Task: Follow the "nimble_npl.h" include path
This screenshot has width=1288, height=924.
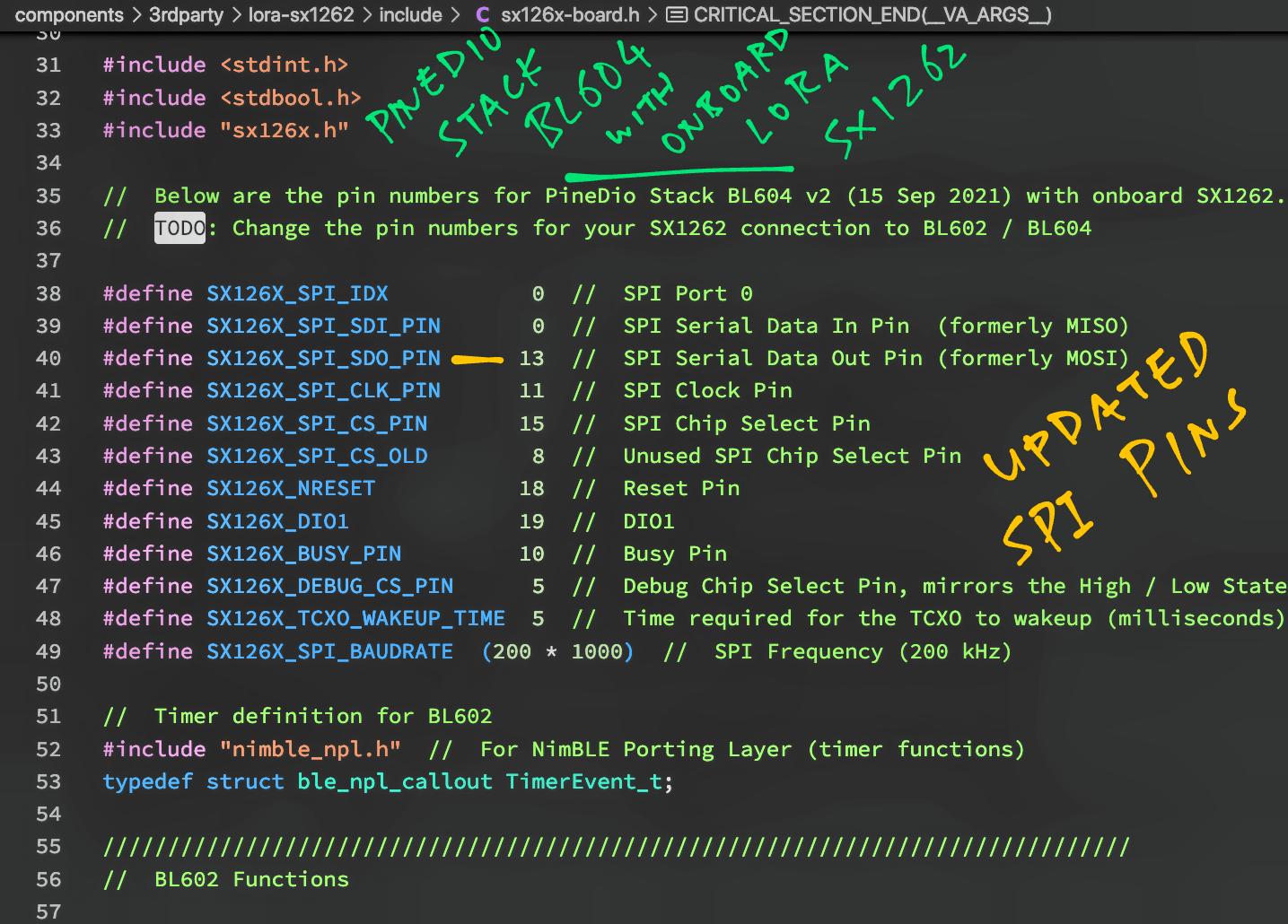Action: (310, 749)
